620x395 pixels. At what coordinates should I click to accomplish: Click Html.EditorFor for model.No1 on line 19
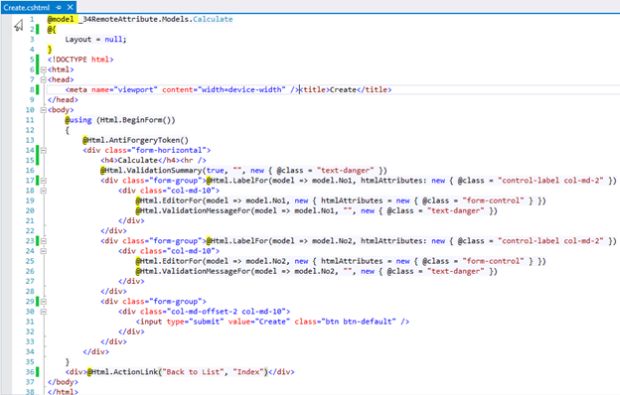coord(341,200)
